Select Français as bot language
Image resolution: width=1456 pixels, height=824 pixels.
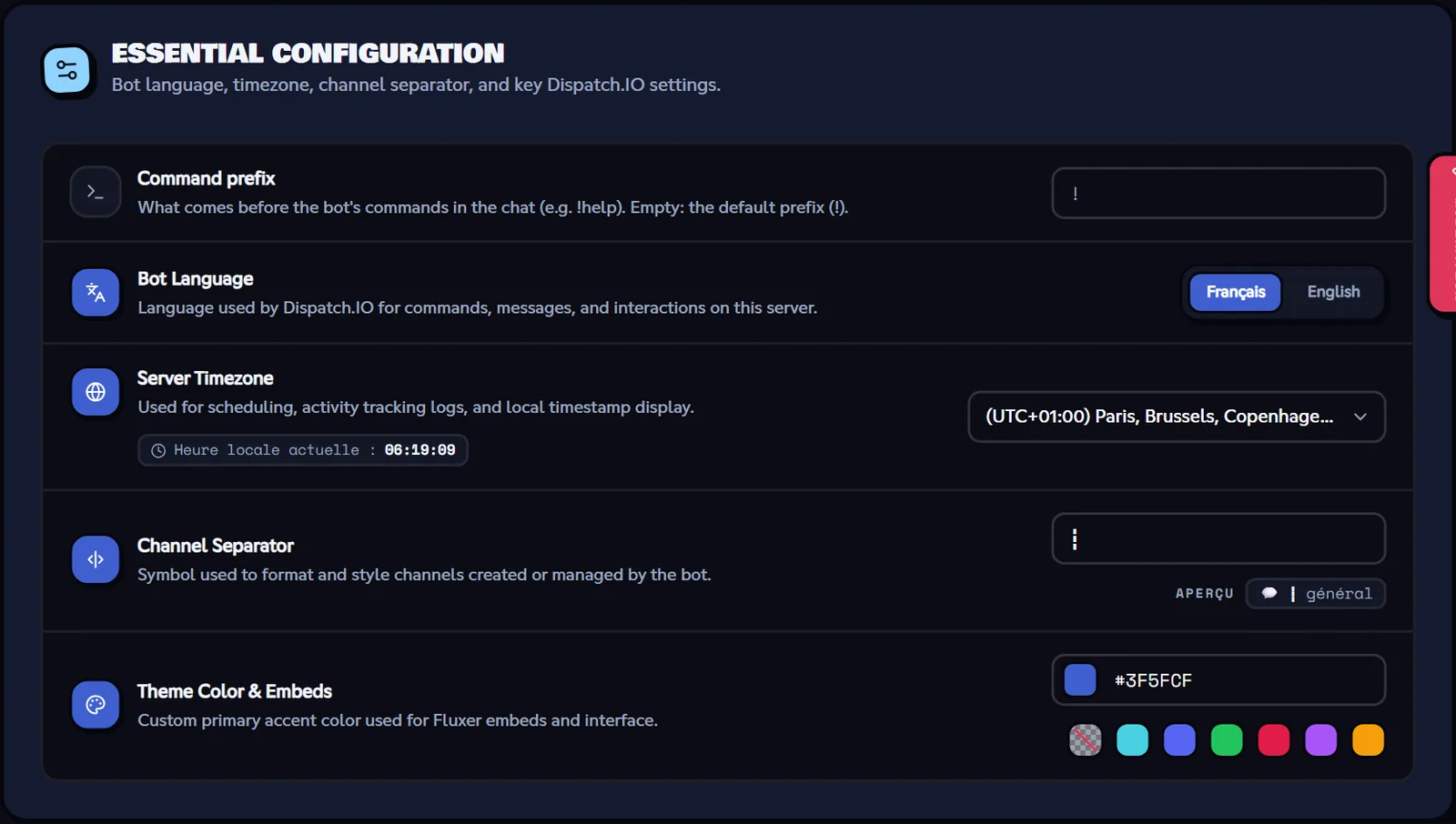point(1236,292)
